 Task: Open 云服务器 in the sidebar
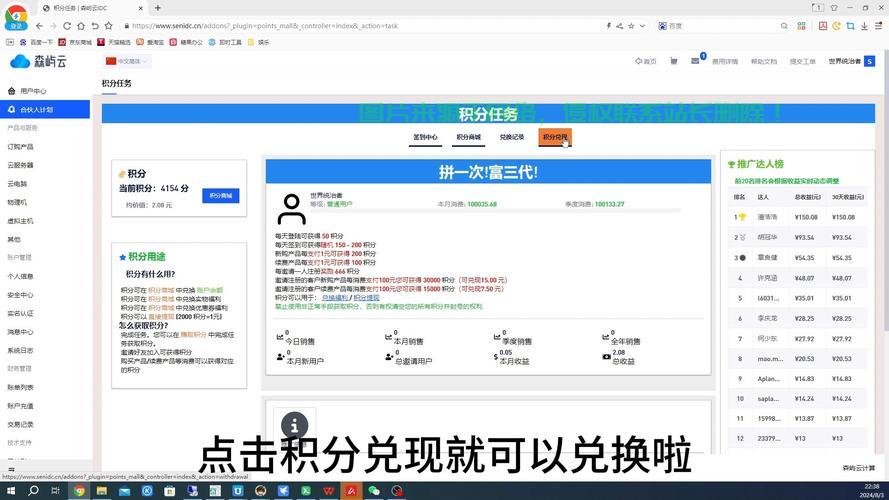click(20, 165)
